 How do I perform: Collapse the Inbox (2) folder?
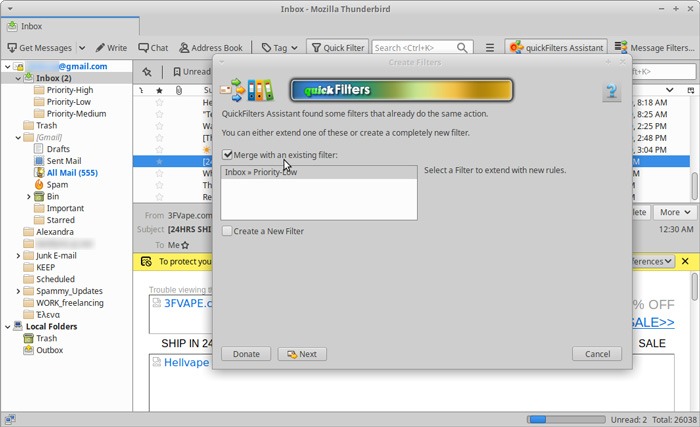pos(18,79)
